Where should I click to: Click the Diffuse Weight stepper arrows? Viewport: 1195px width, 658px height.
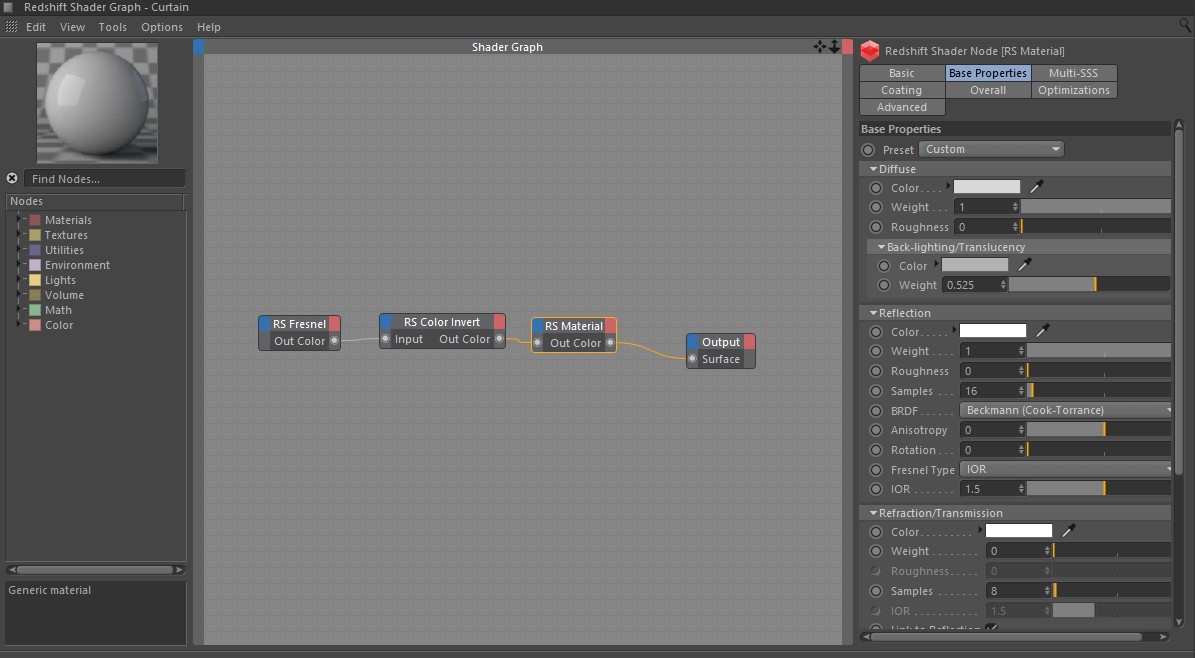click(x=1015, y=207)
